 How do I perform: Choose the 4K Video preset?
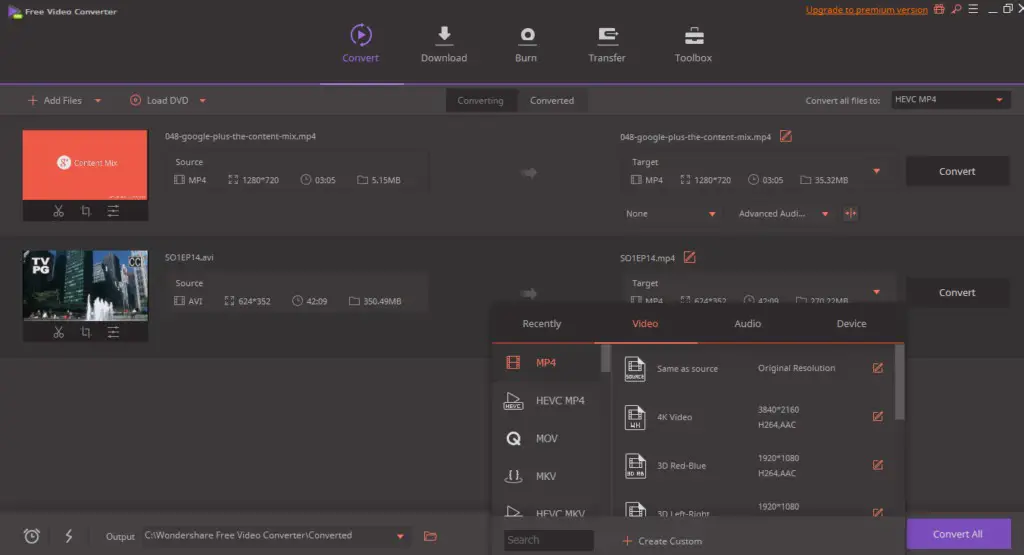(754, 417)
